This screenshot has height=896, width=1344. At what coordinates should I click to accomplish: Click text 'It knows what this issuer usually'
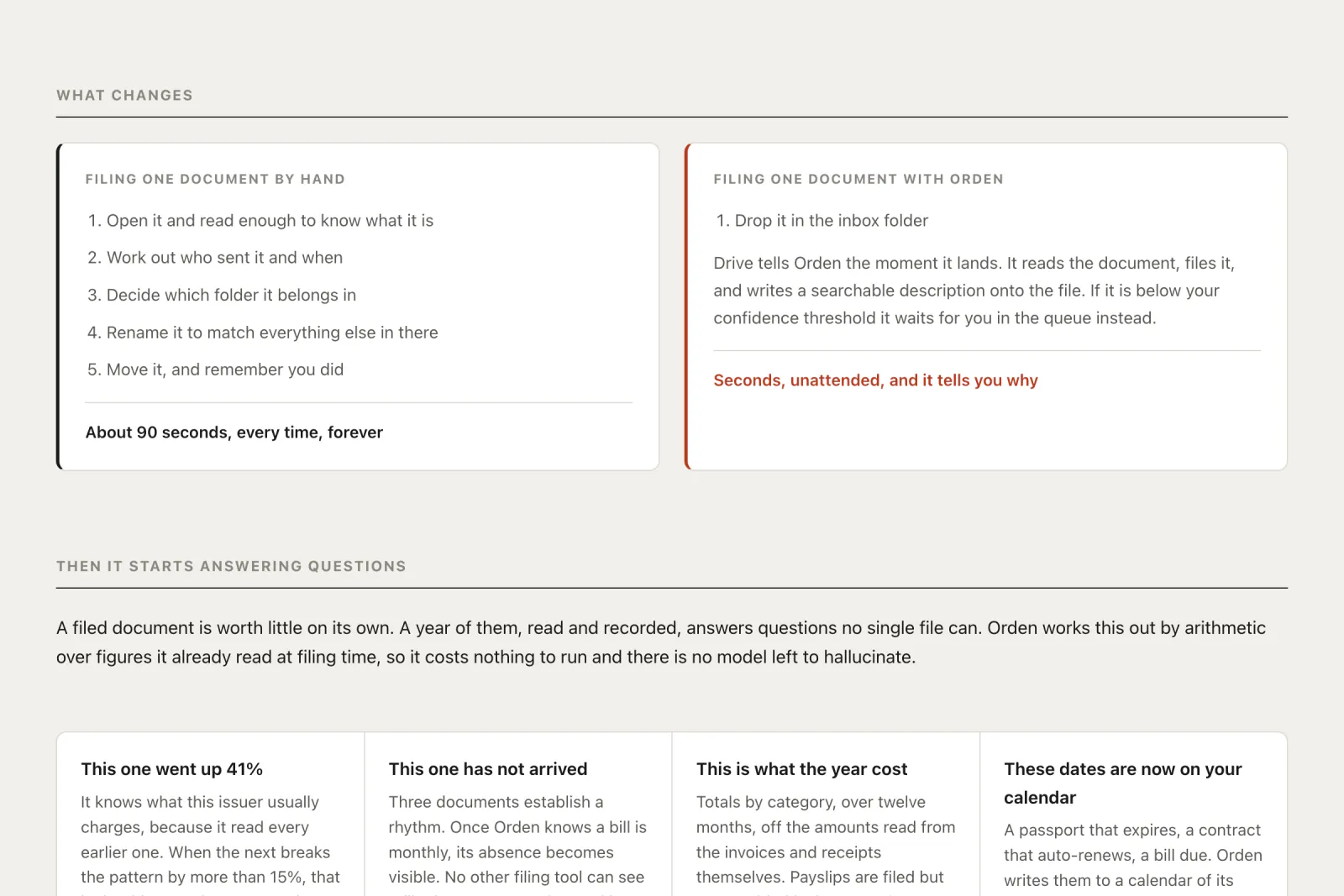coord(200,802)
